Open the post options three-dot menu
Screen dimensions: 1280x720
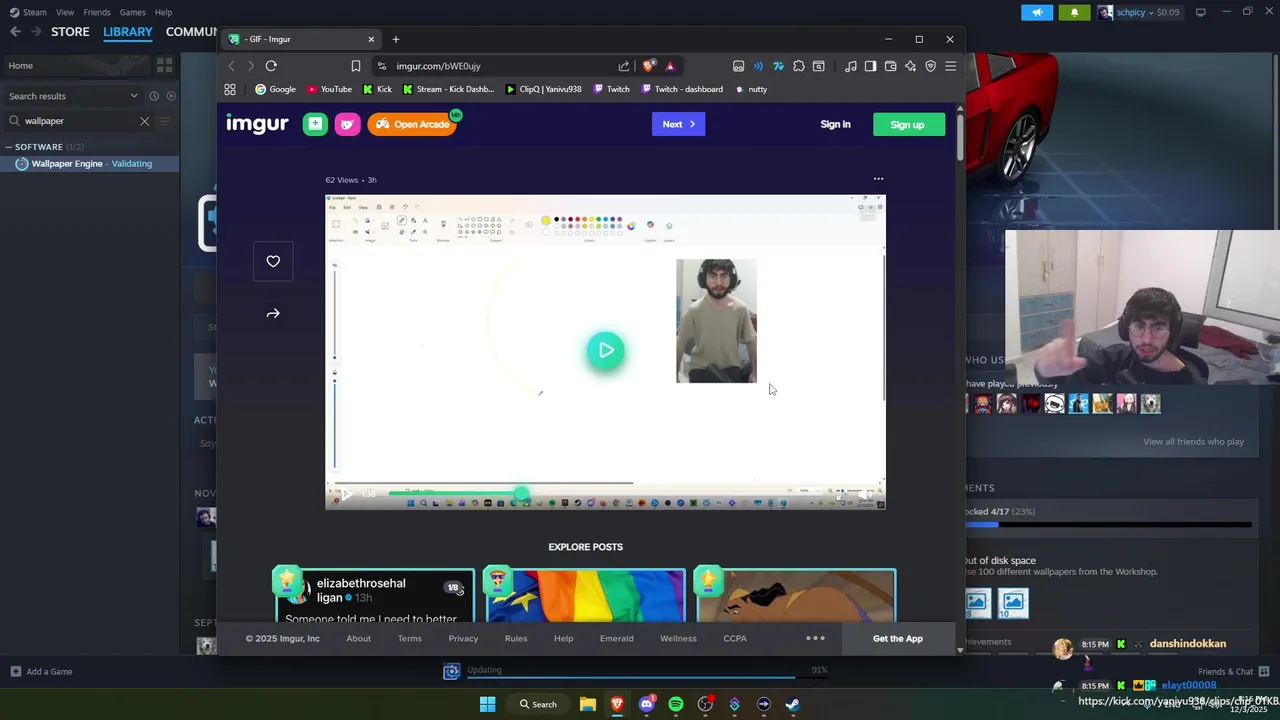[x=878, y=179]
